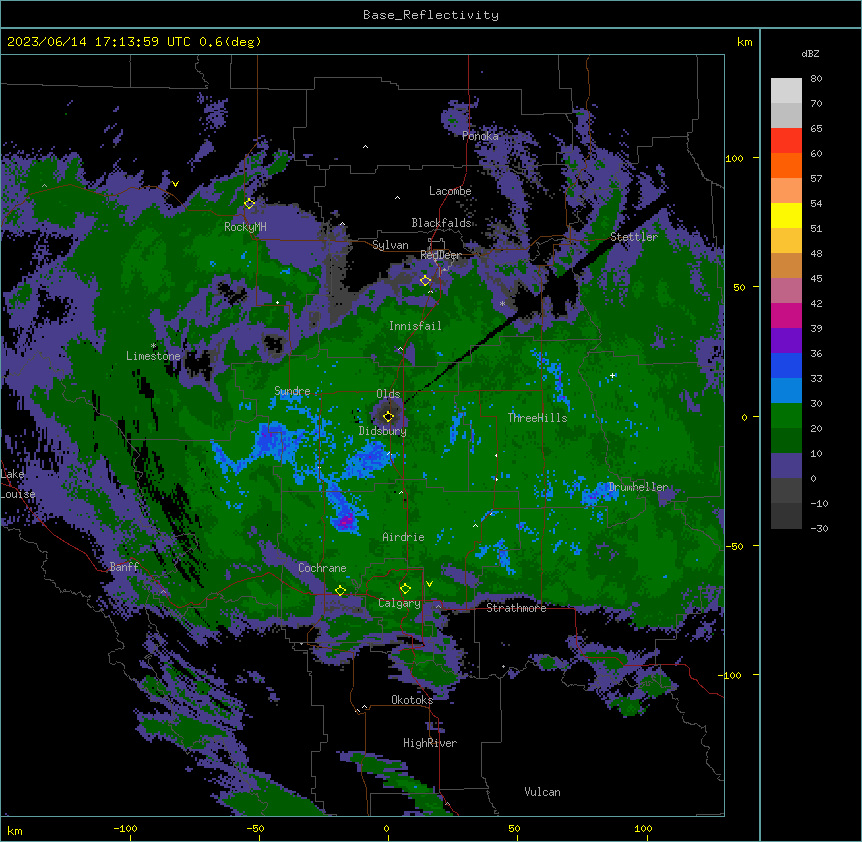The image size is (862, 842).
Task: Pick the bright green swatch between 30 and 20
Action: 786,416
